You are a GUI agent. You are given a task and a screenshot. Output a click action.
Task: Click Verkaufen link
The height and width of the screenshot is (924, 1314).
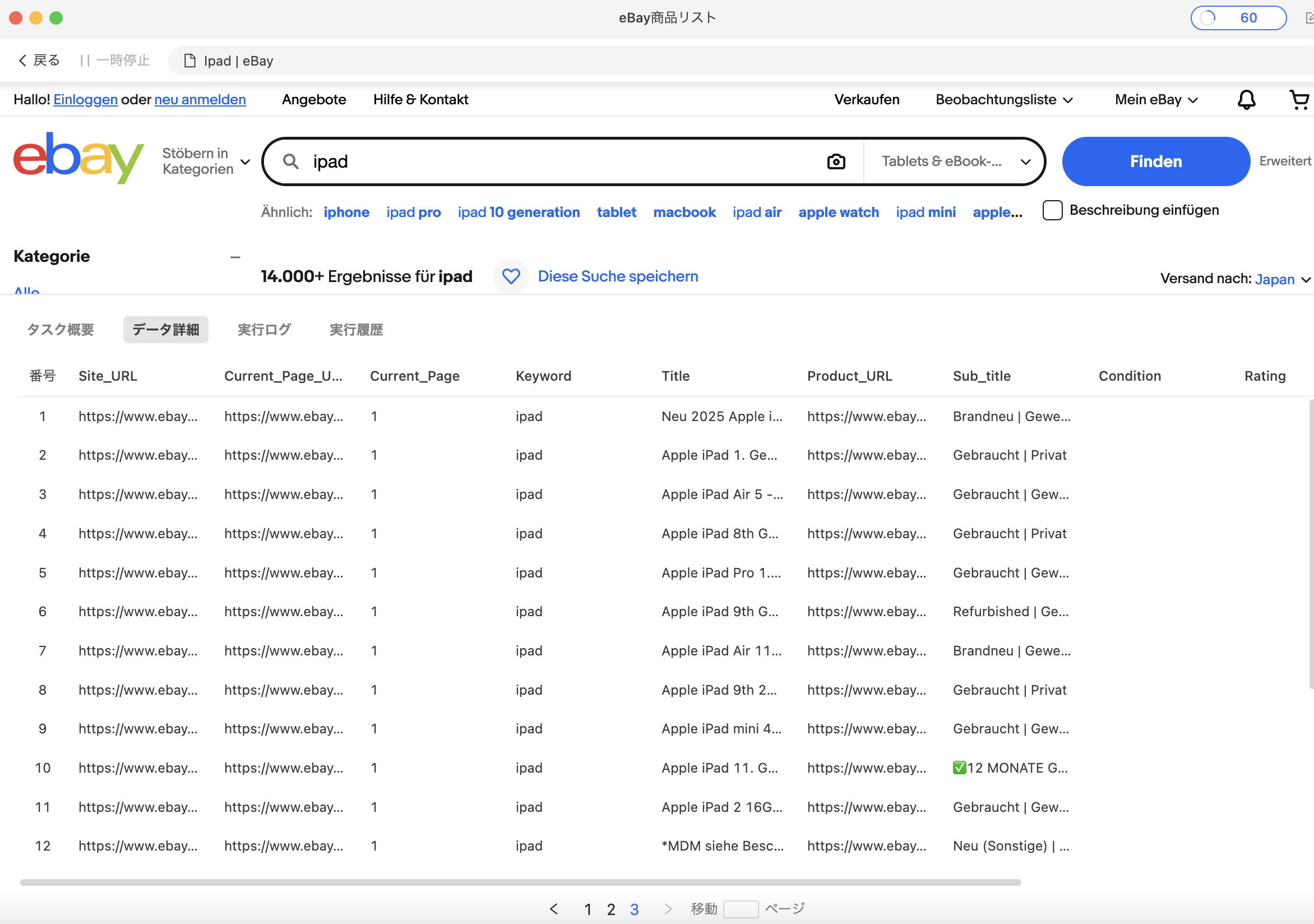tap(867, 100)
